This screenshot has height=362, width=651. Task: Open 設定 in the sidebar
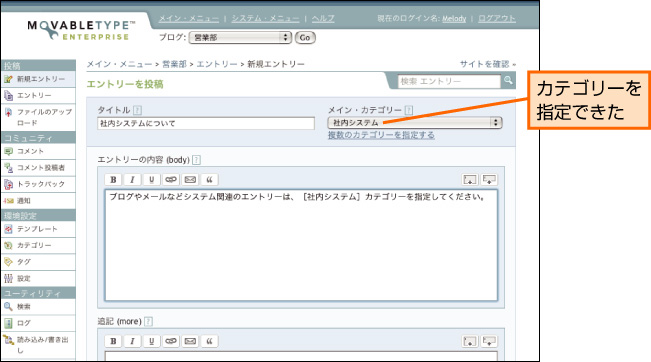[x=38, y=278]
